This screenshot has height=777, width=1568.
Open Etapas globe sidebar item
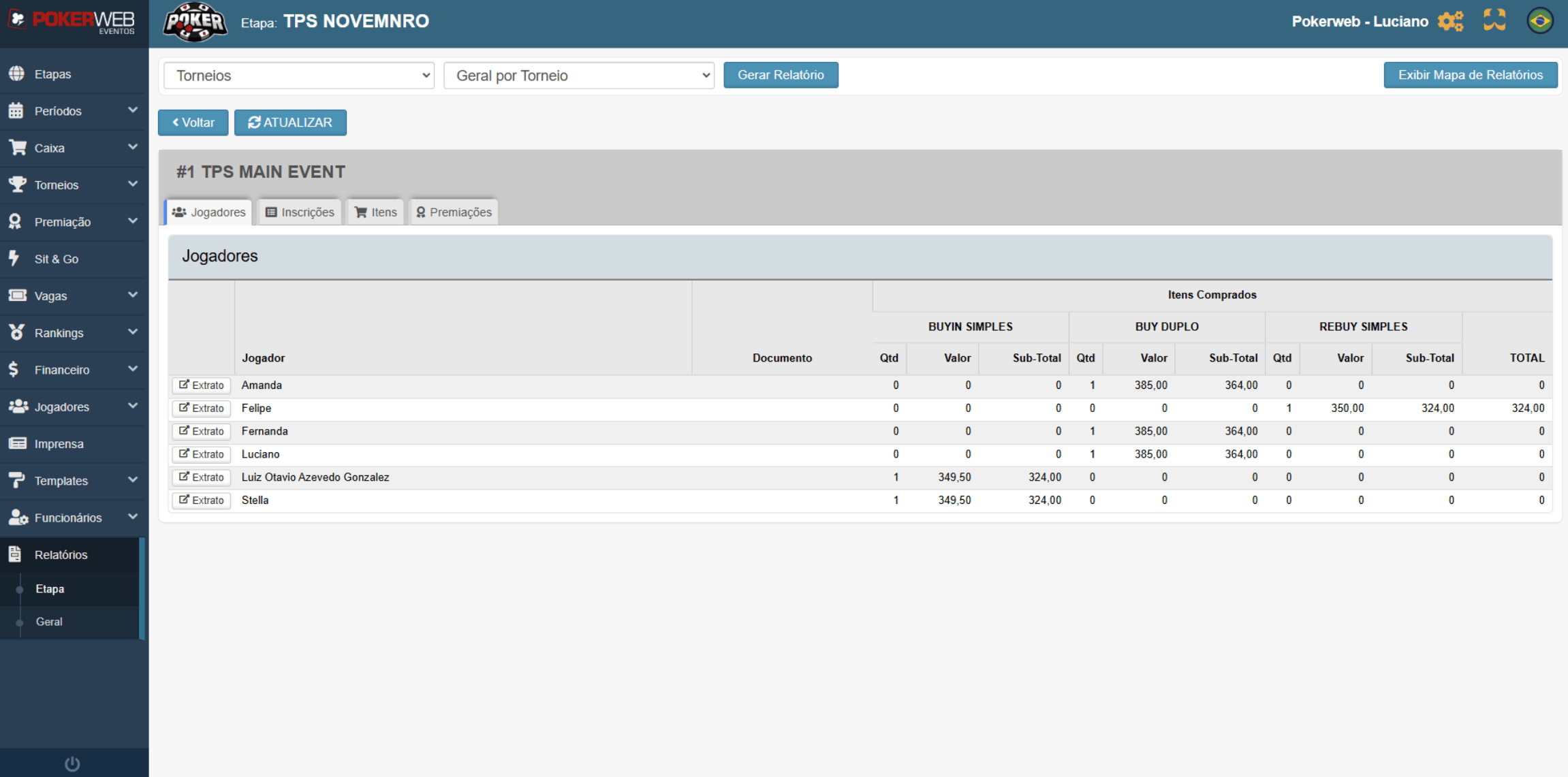tap(53, 74)
